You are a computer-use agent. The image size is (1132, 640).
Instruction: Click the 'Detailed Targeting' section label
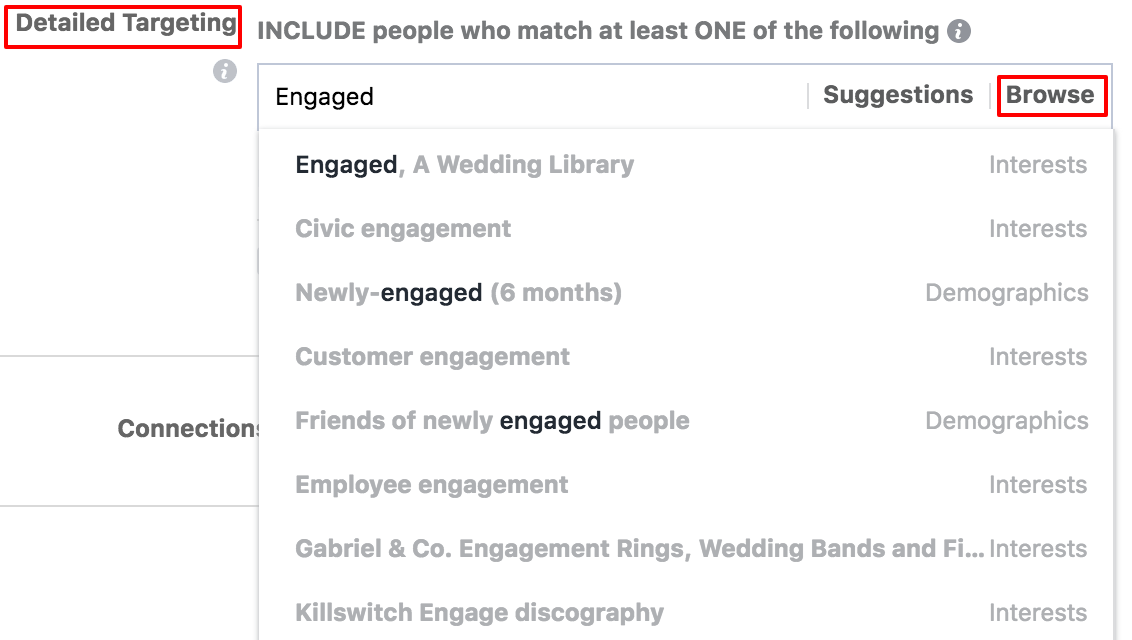click(x=123, y=25)
